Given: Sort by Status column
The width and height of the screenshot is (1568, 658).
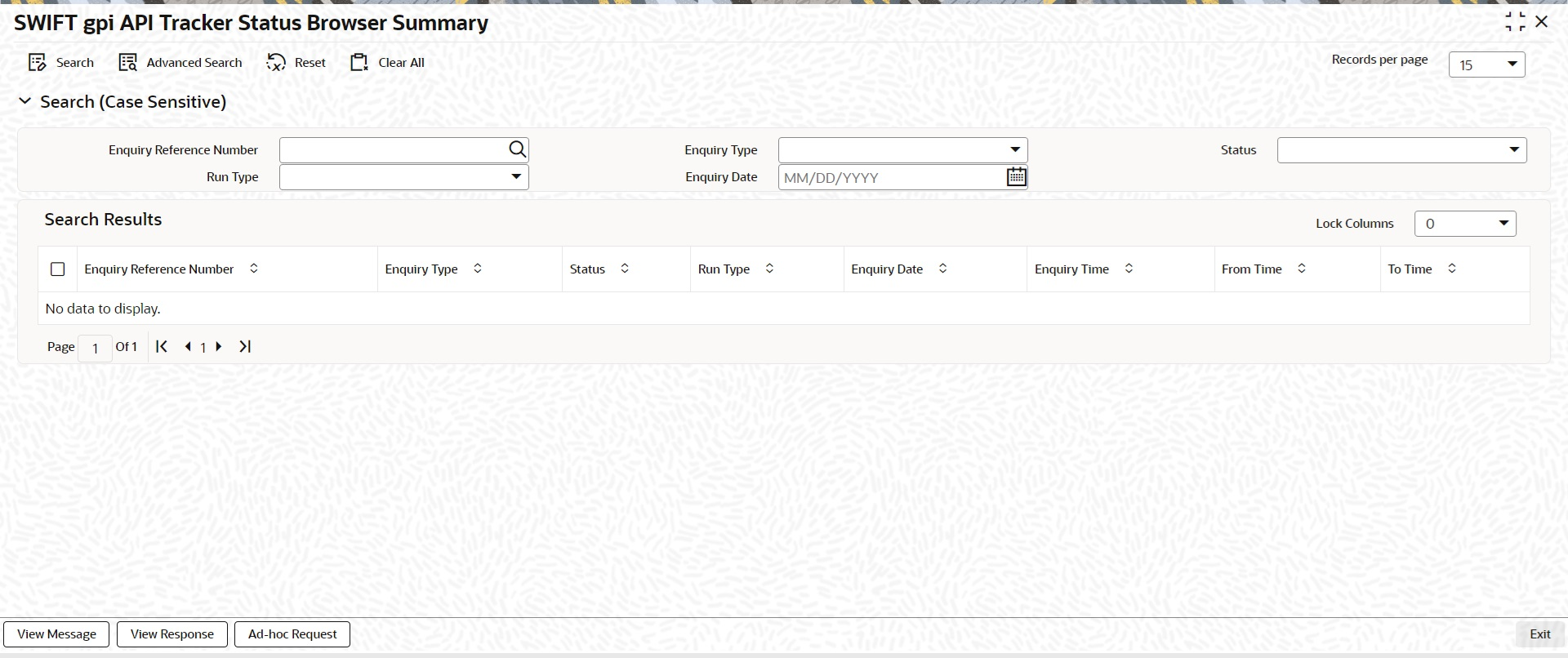Looking at the screenshot, I should (x=625, y=269).
